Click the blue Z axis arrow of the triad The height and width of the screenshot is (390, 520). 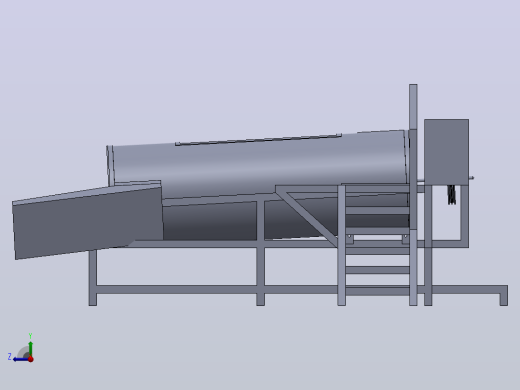click(x=20, y=359)
